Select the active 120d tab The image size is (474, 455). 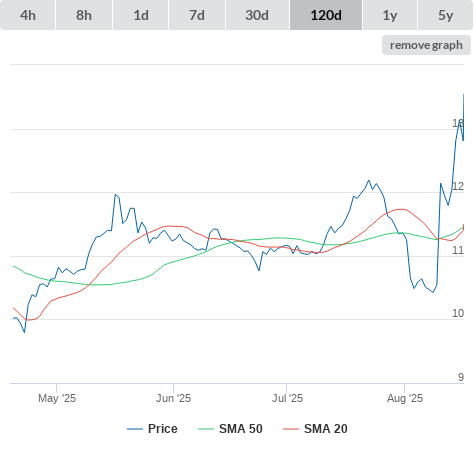[326, 15]
